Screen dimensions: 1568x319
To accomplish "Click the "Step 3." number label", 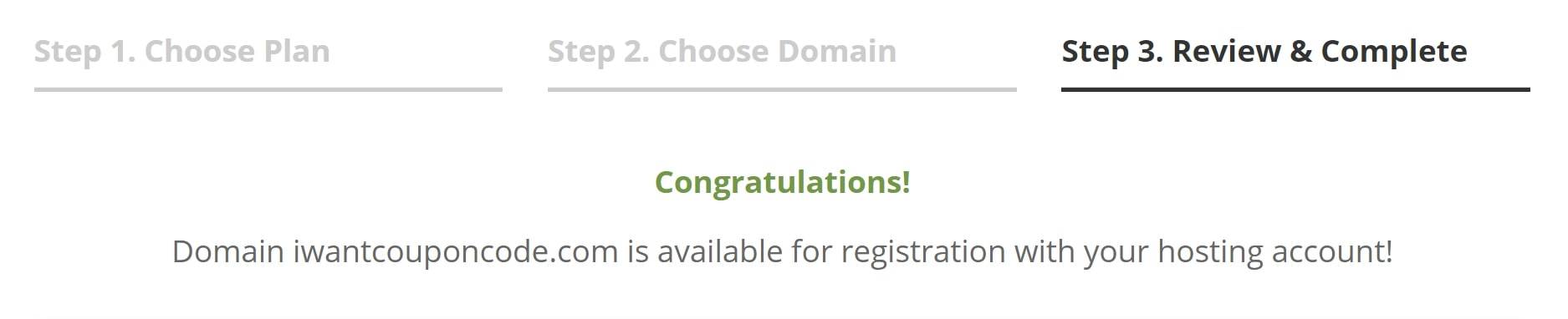I will click(1112, 52).
